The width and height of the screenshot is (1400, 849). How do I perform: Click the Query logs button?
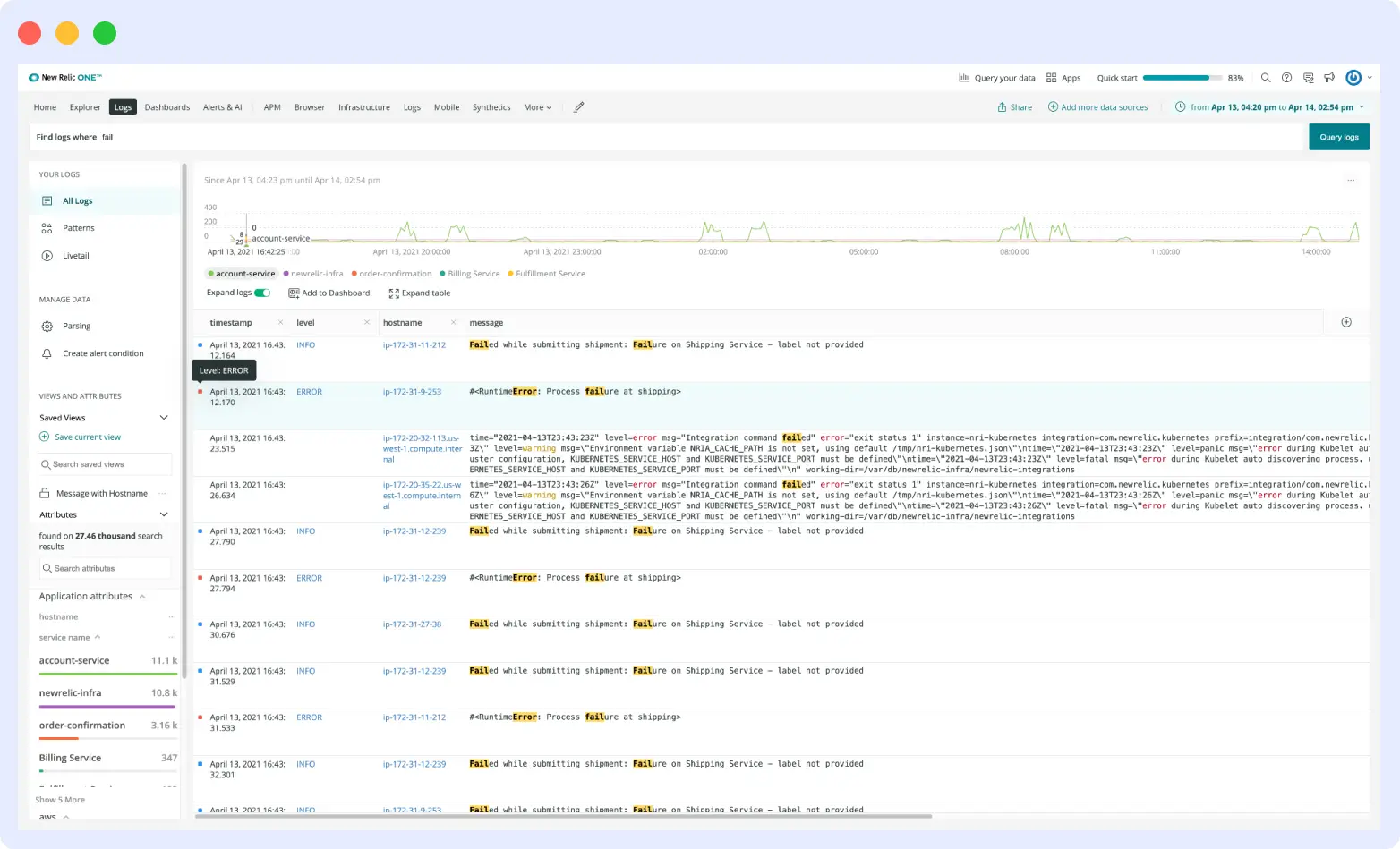(x=1339, y=137)
